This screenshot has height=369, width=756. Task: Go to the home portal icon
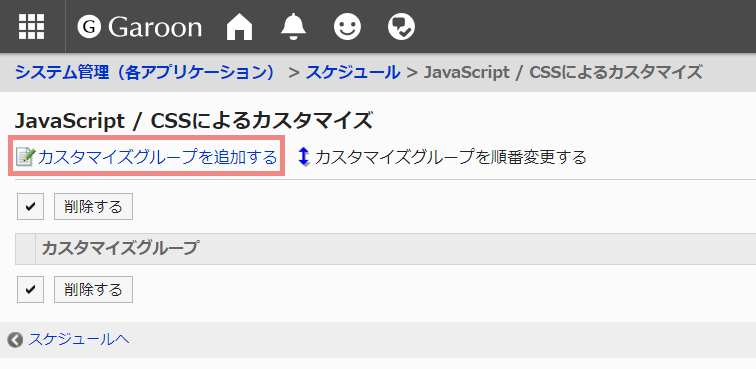tap(240, 27)
